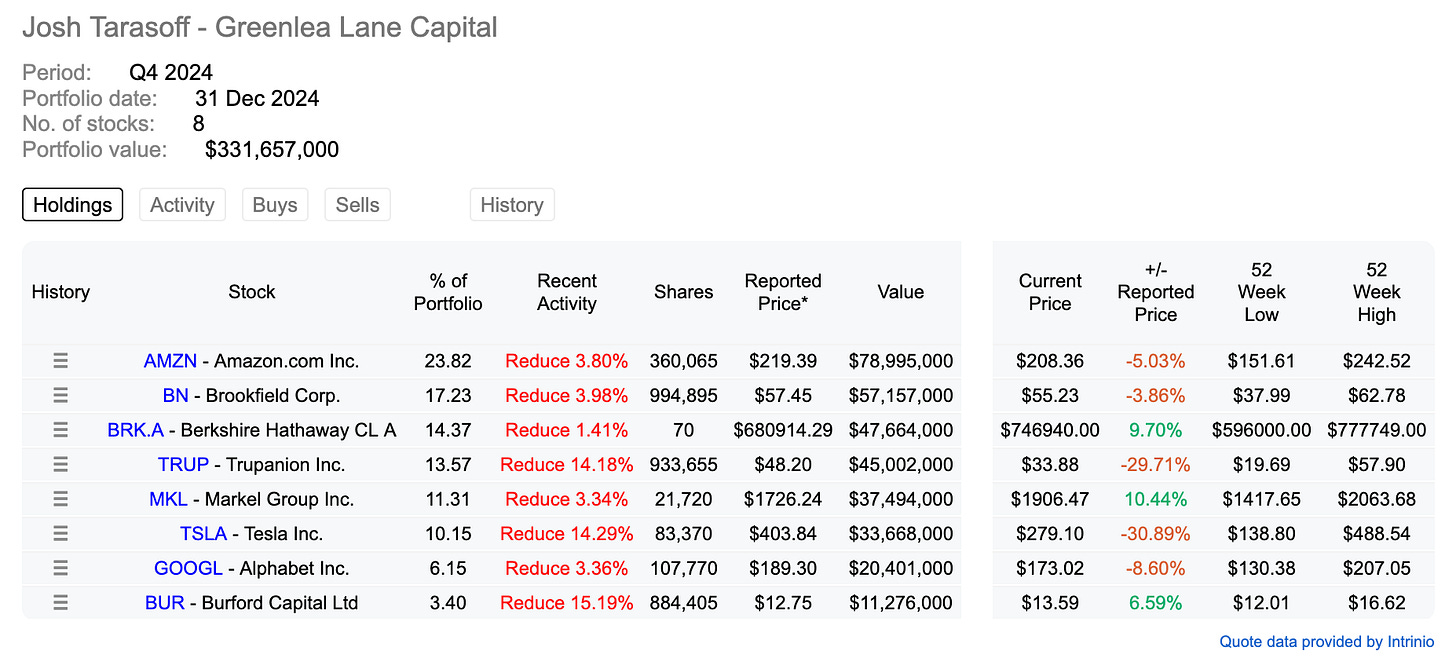Open history icon for MKL row

tap(60, 499)
